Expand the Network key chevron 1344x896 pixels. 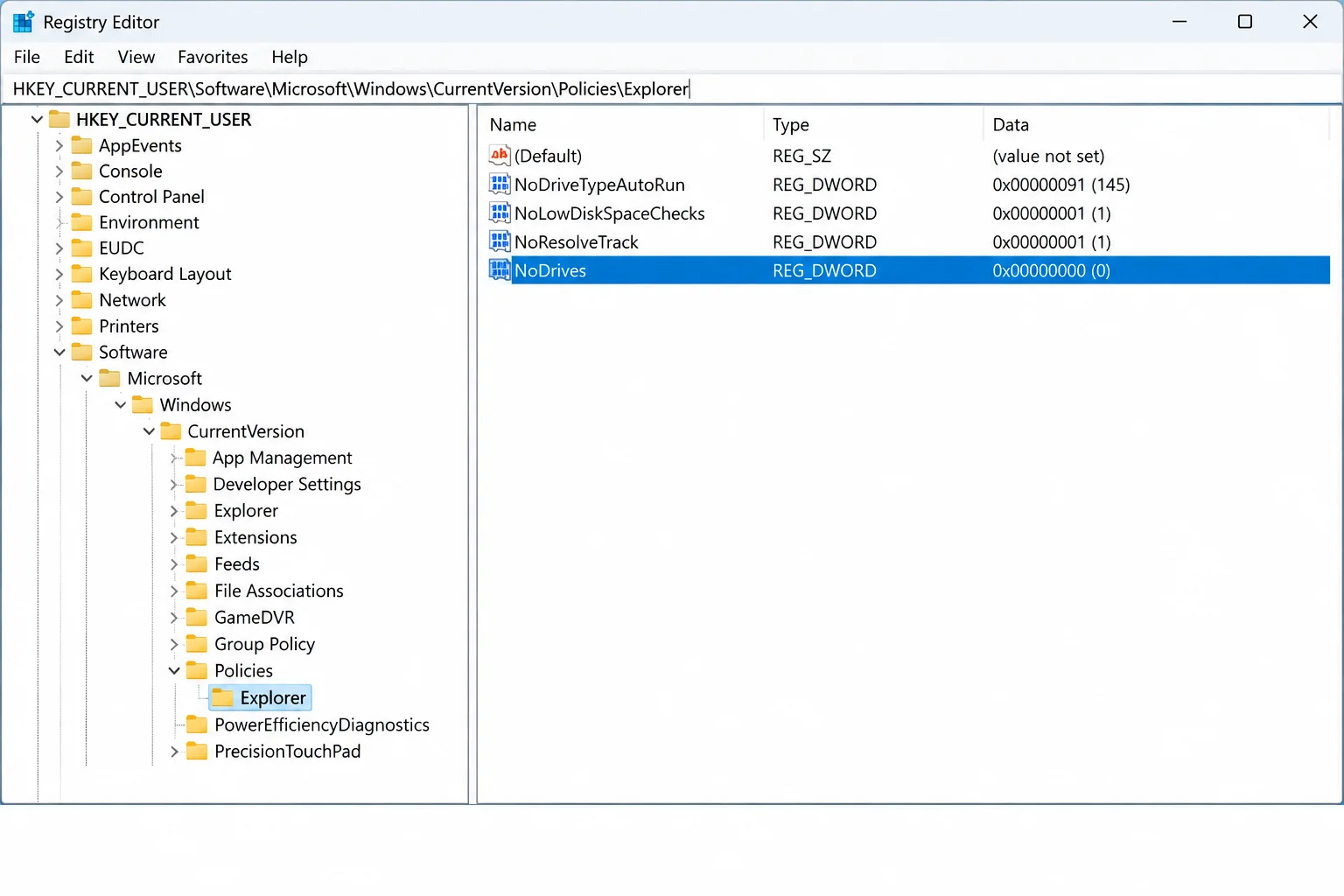point(59,300)
